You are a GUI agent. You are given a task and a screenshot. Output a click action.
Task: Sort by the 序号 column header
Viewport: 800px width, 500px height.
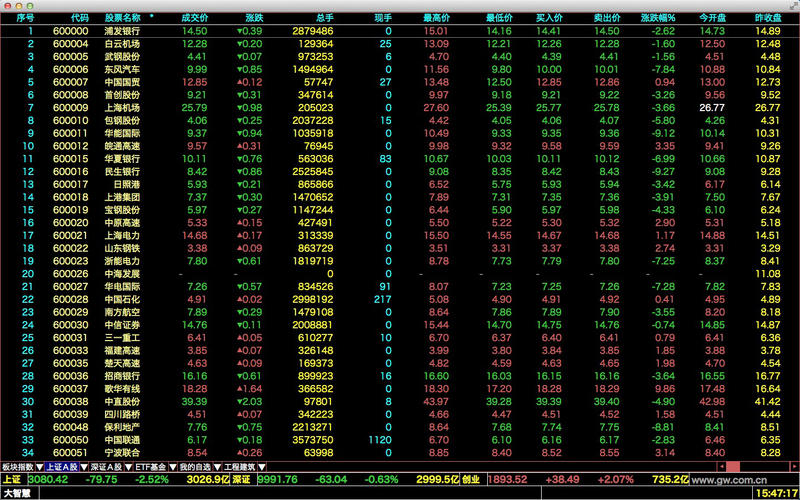point(26,18)
